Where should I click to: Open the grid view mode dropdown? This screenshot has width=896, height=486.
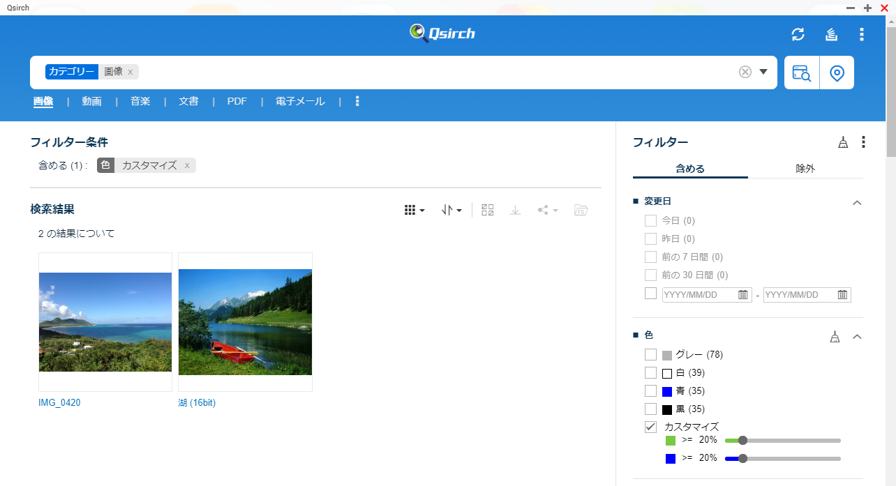point(414,210)
